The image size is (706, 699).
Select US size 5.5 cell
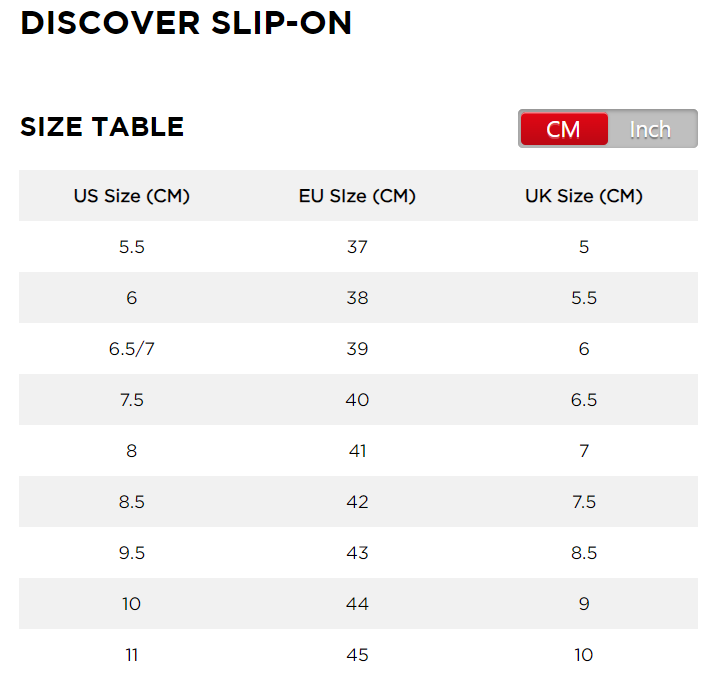pyautogui.click(x=131, y=247)
